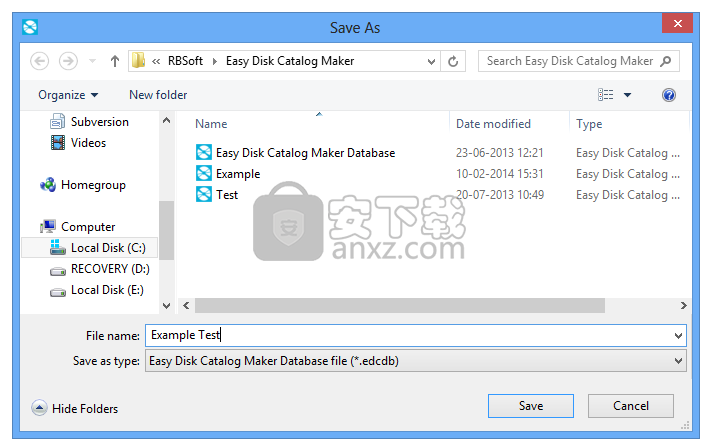The height and width of the screenshot is (445, 723).
Task: Click the Test file icon
Action: [204, 194]
